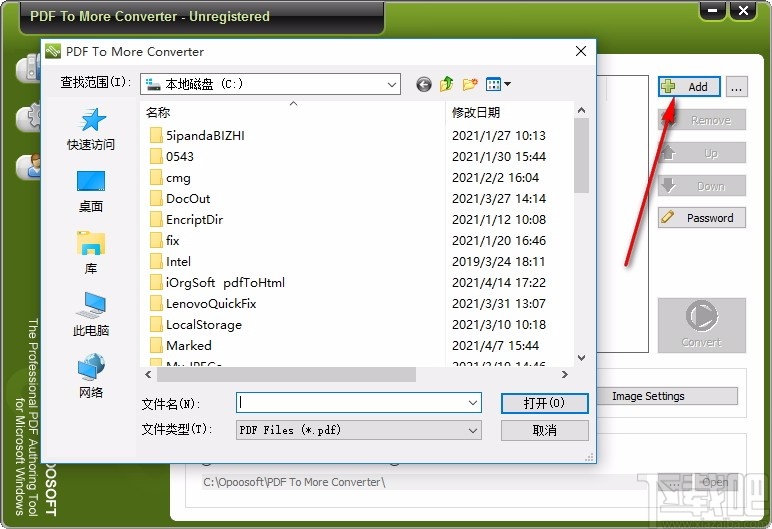This screenshot has height=529, width=772.
Task: Open Image Settings in main window
Action: point(666,396)
